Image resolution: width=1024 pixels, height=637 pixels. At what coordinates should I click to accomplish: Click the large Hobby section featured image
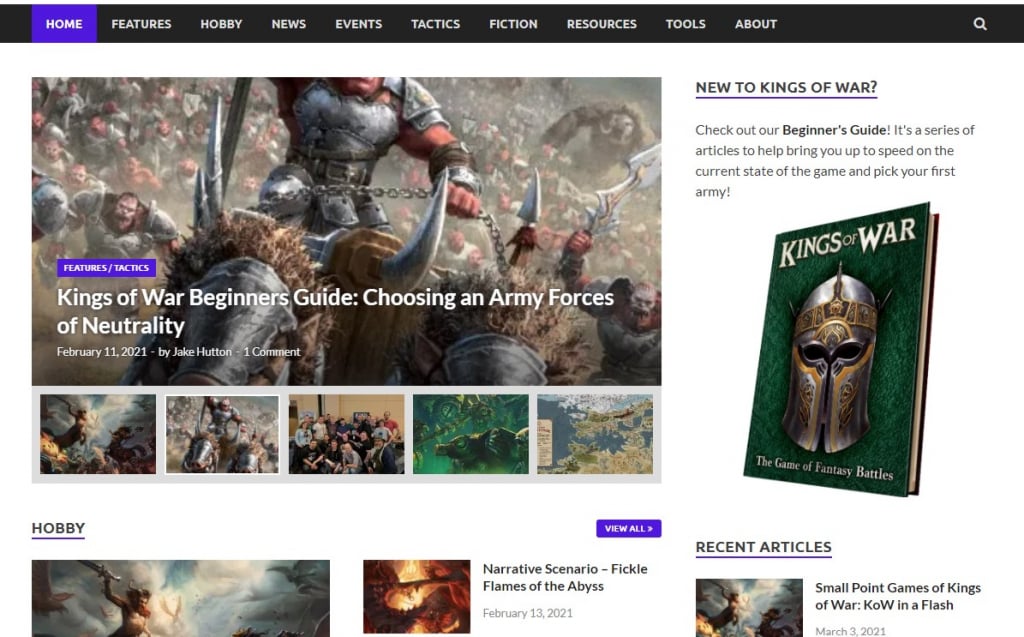tap(181, 598)
